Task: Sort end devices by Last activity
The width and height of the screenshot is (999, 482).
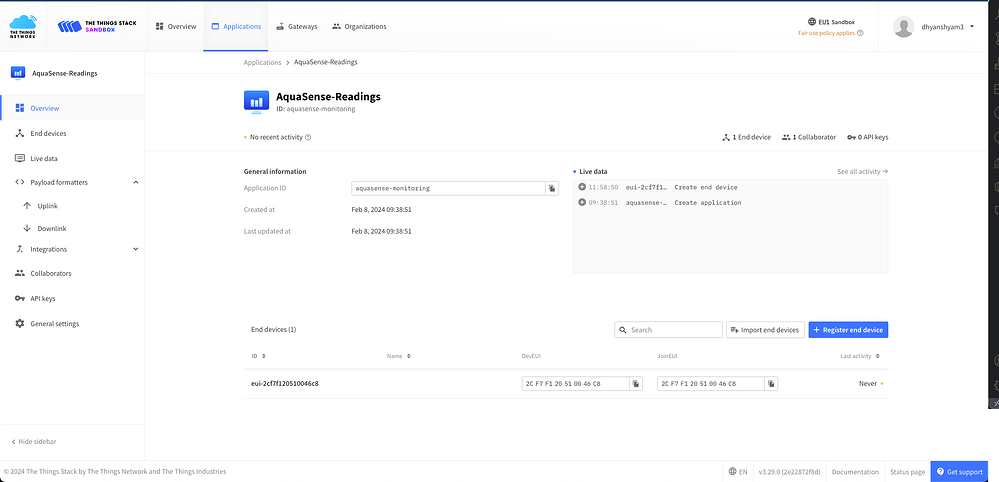Action: 860,356
